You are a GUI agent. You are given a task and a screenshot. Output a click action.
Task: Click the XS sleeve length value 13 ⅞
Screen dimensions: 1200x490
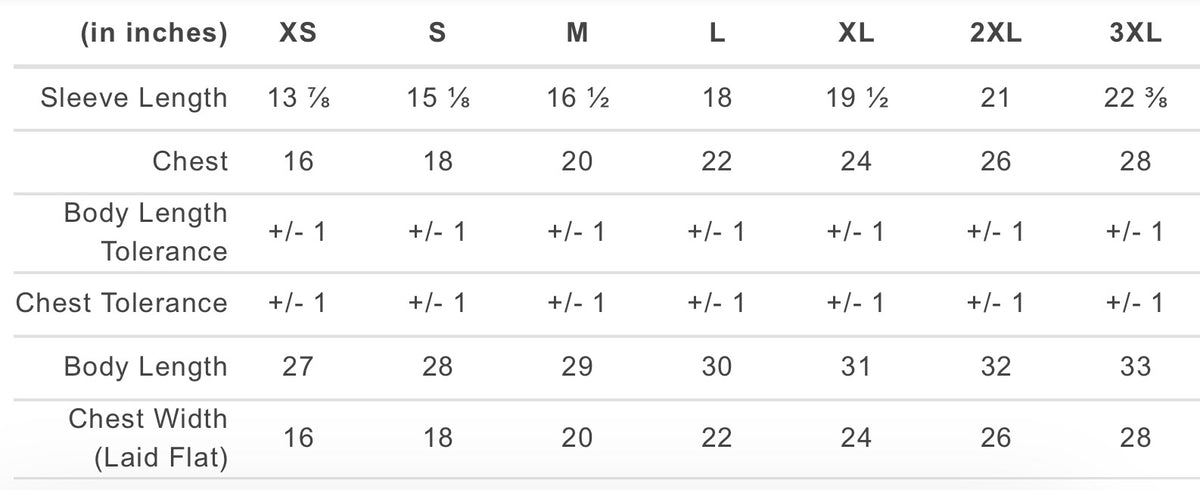pos(297,98)
